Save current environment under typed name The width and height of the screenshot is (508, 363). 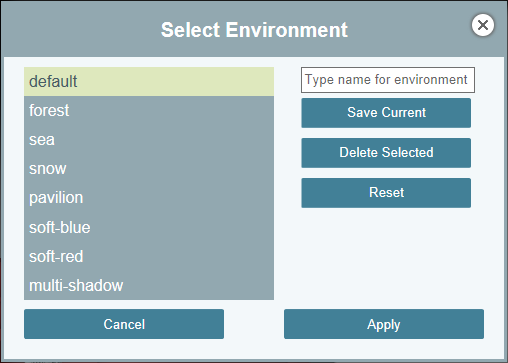coord(386,113)
